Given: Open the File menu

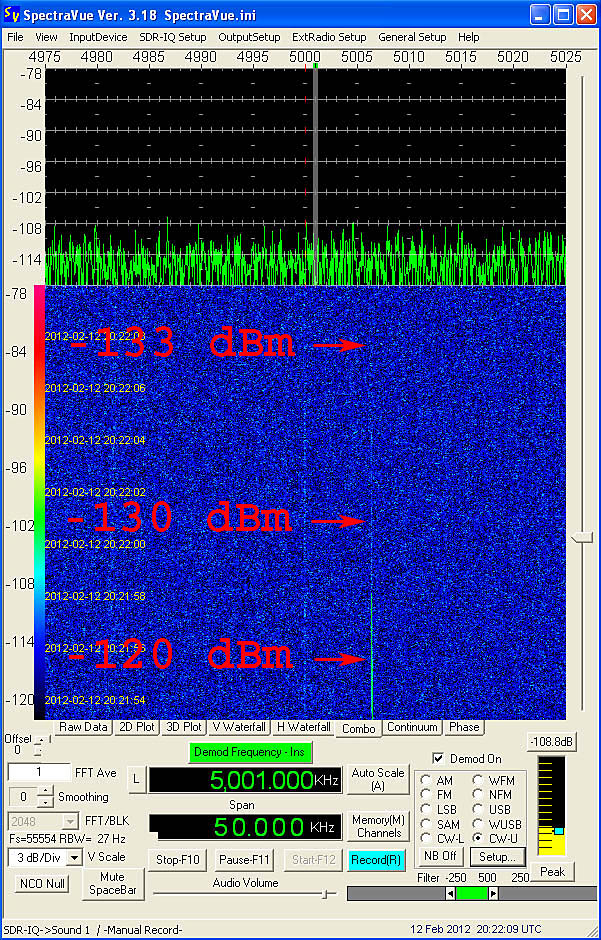Looking at the screenshot, I should coord(15,37).
